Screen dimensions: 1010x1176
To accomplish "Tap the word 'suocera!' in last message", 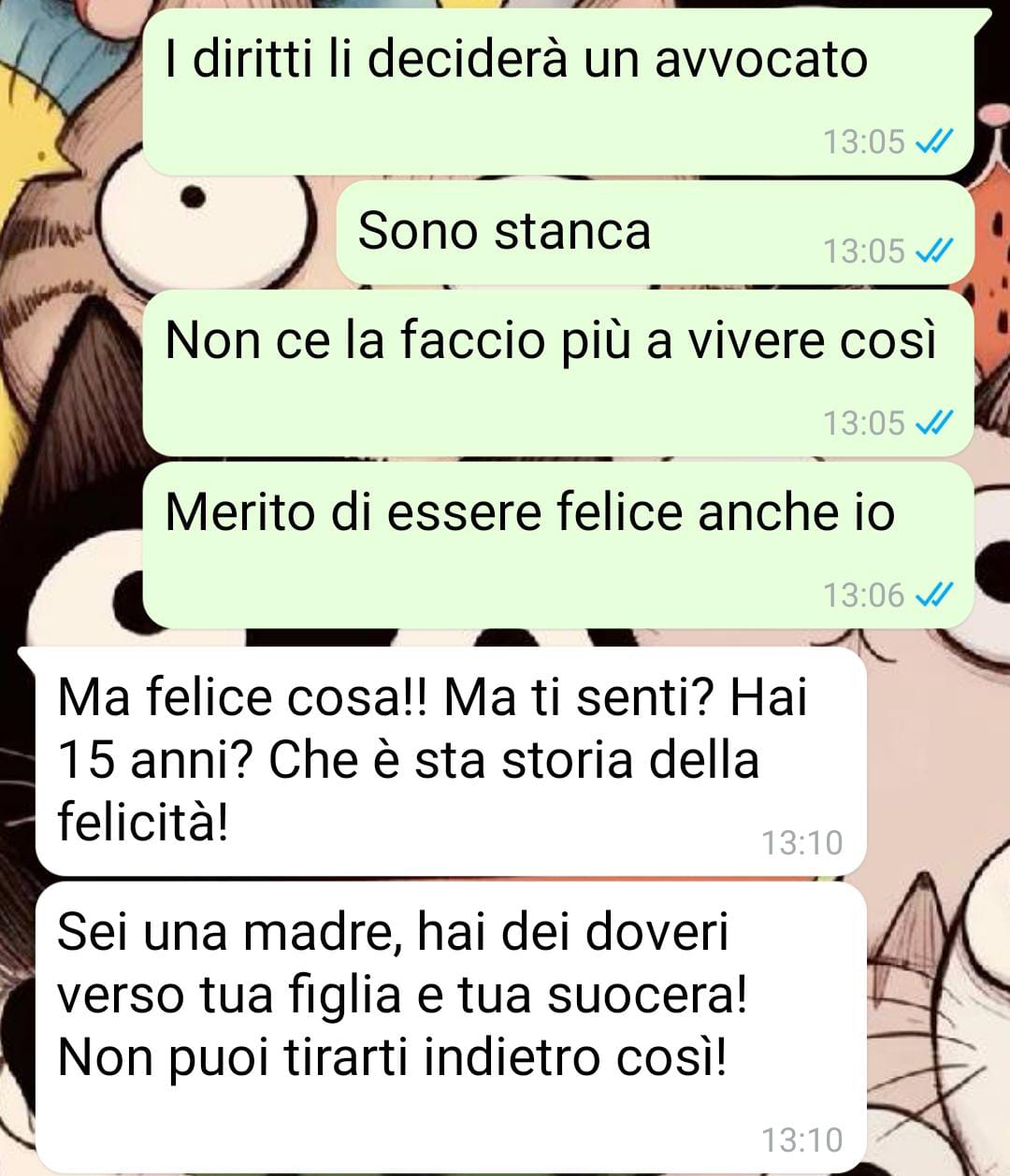I will pos(647,996).
